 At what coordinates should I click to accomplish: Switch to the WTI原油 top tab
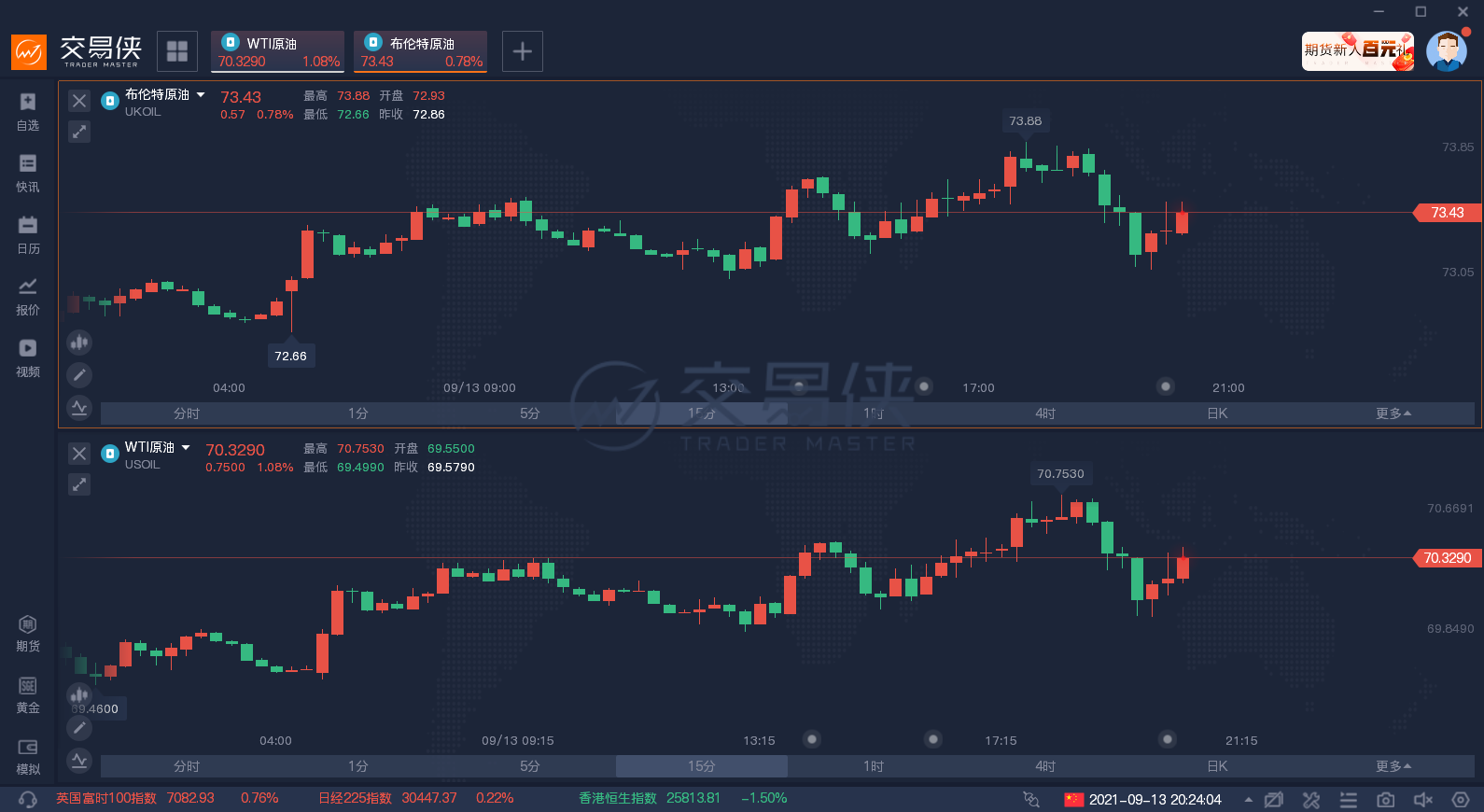pyautogui.click(x=278, y=51)
